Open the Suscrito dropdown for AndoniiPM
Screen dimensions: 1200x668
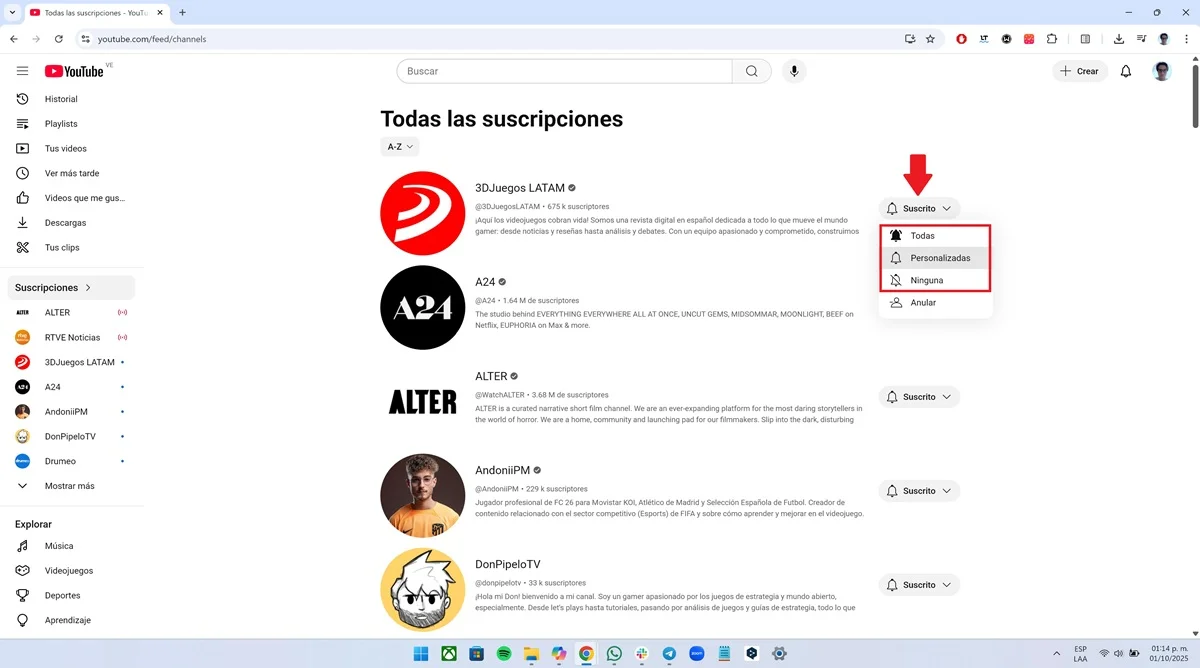coord(919,491)
